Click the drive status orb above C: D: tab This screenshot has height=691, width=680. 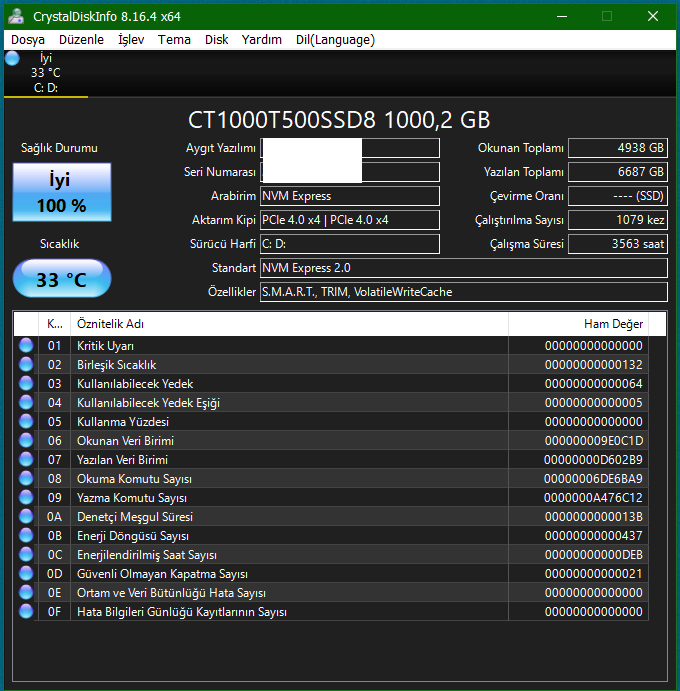(x=12, y=58)
